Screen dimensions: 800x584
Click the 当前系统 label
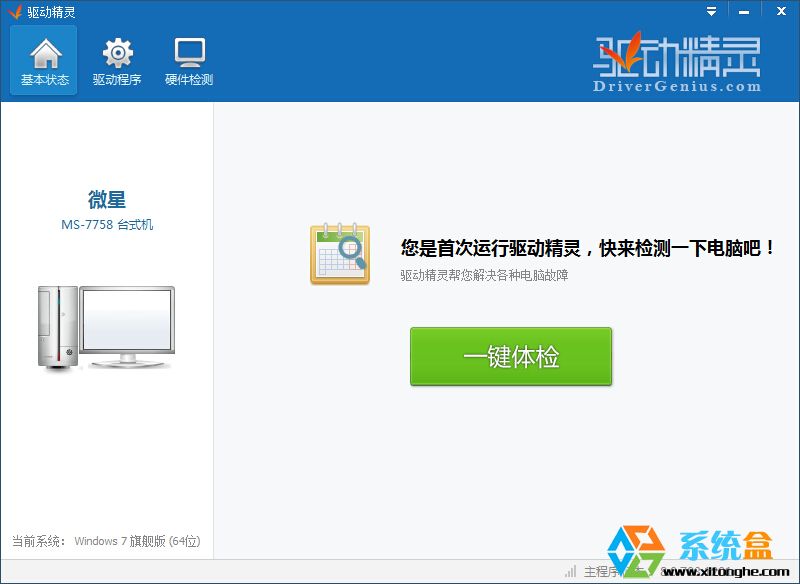39,541
